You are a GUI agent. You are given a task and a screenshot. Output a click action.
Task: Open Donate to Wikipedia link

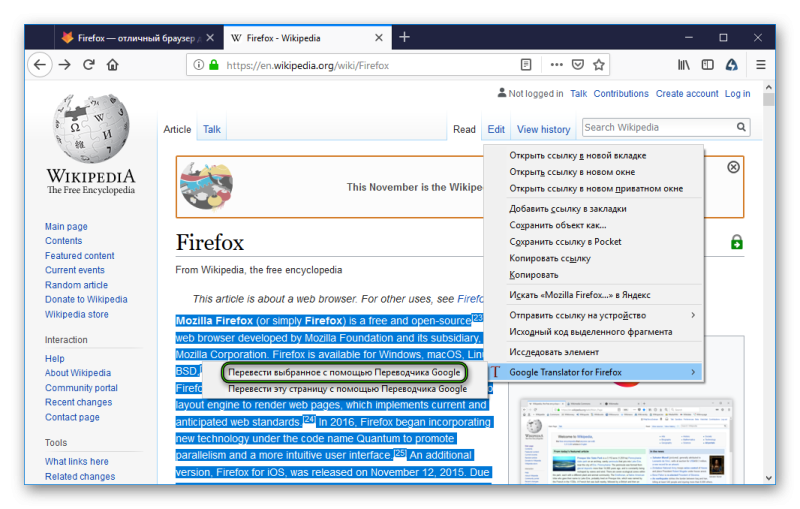[86, 299]
